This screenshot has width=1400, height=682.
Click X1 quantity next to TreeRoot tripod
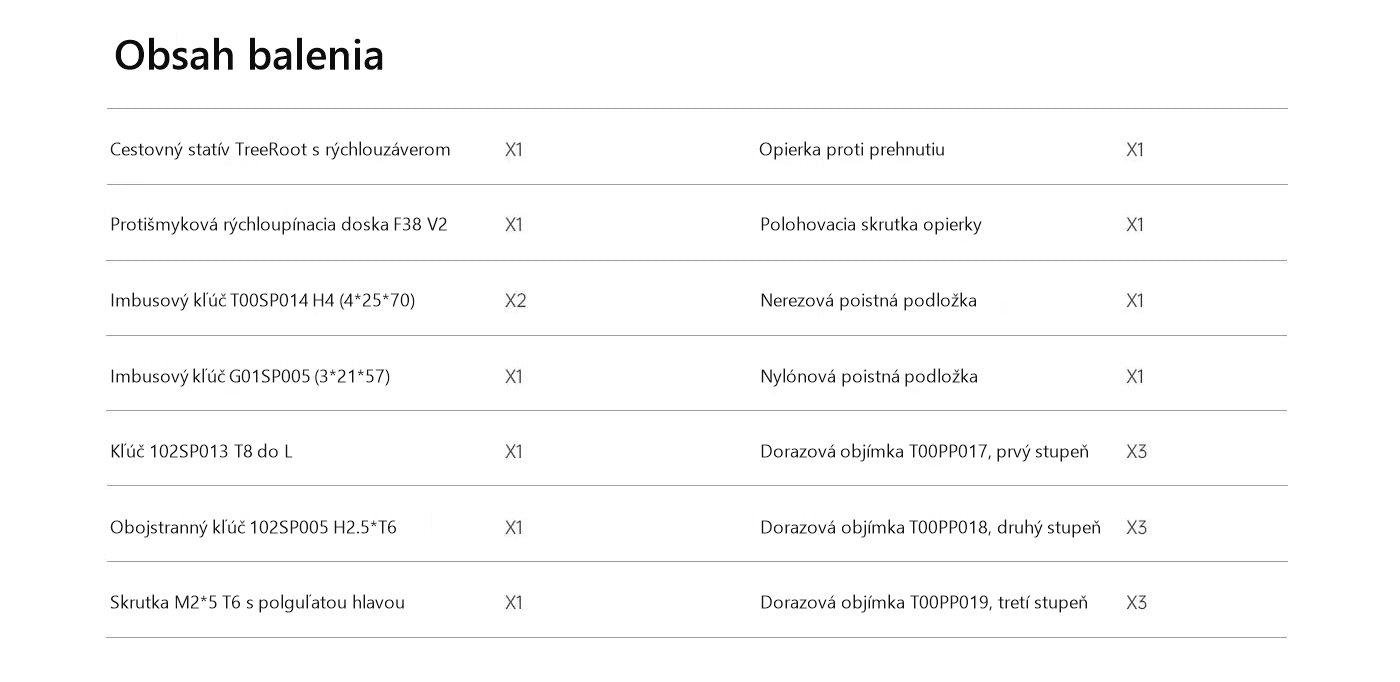point(514,150)
